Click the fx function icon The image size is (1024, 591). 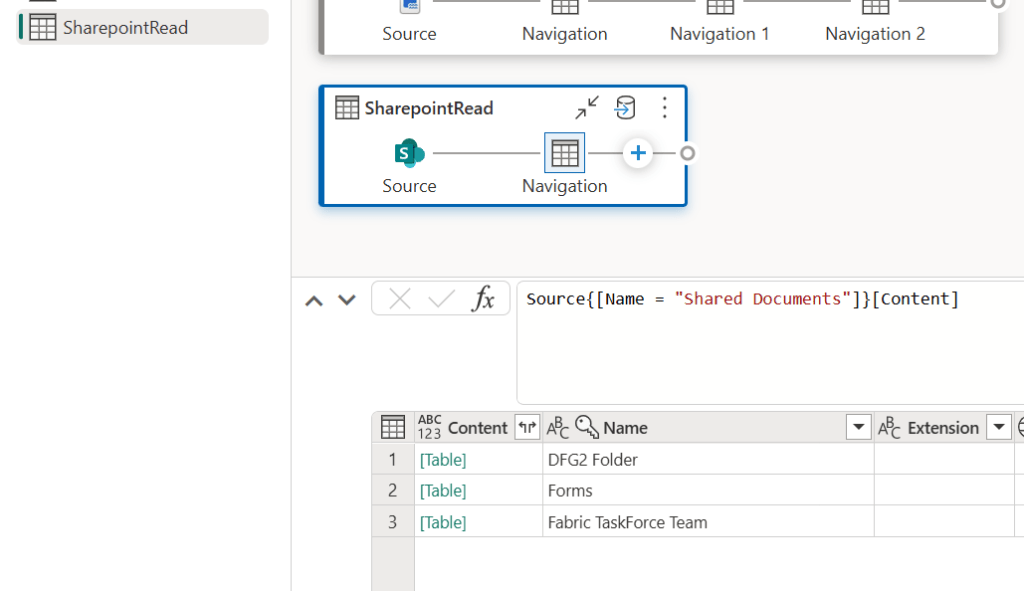(484, 299)
